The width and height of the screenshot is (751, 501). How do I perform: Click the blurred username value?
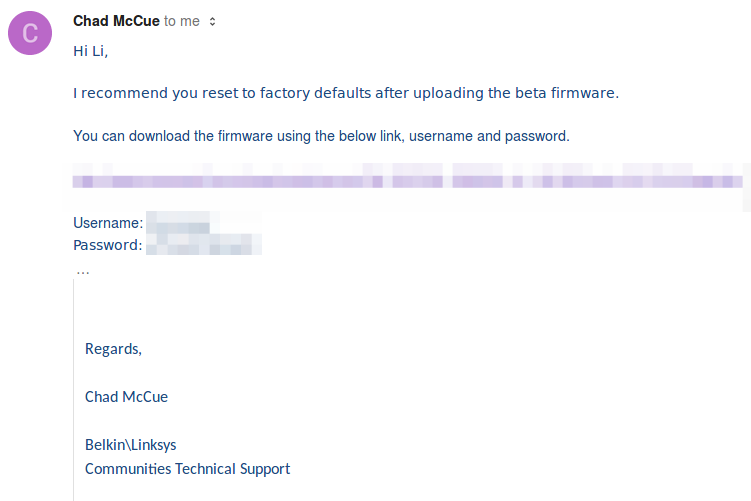pos(178,223)
